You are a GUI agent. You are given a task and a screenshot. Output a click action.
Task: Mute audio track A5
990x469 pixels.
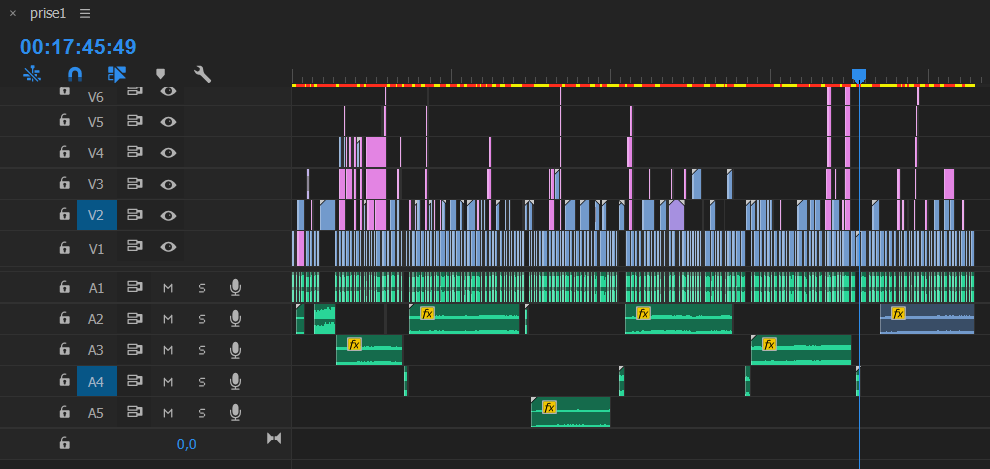[168, 413]
